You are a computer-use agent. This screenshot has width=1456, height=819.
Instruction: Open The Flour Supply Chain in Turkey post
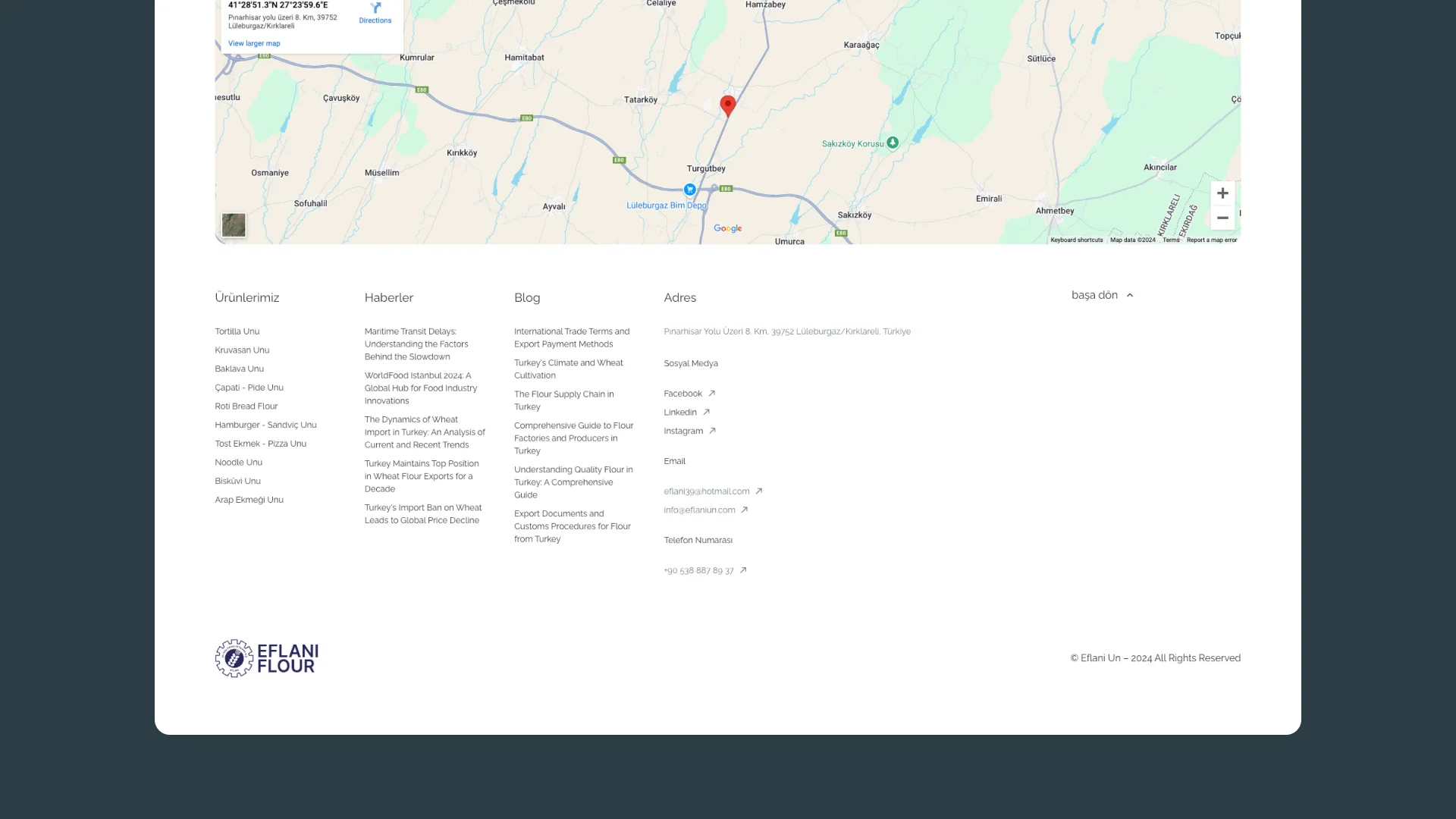point(564,400)
